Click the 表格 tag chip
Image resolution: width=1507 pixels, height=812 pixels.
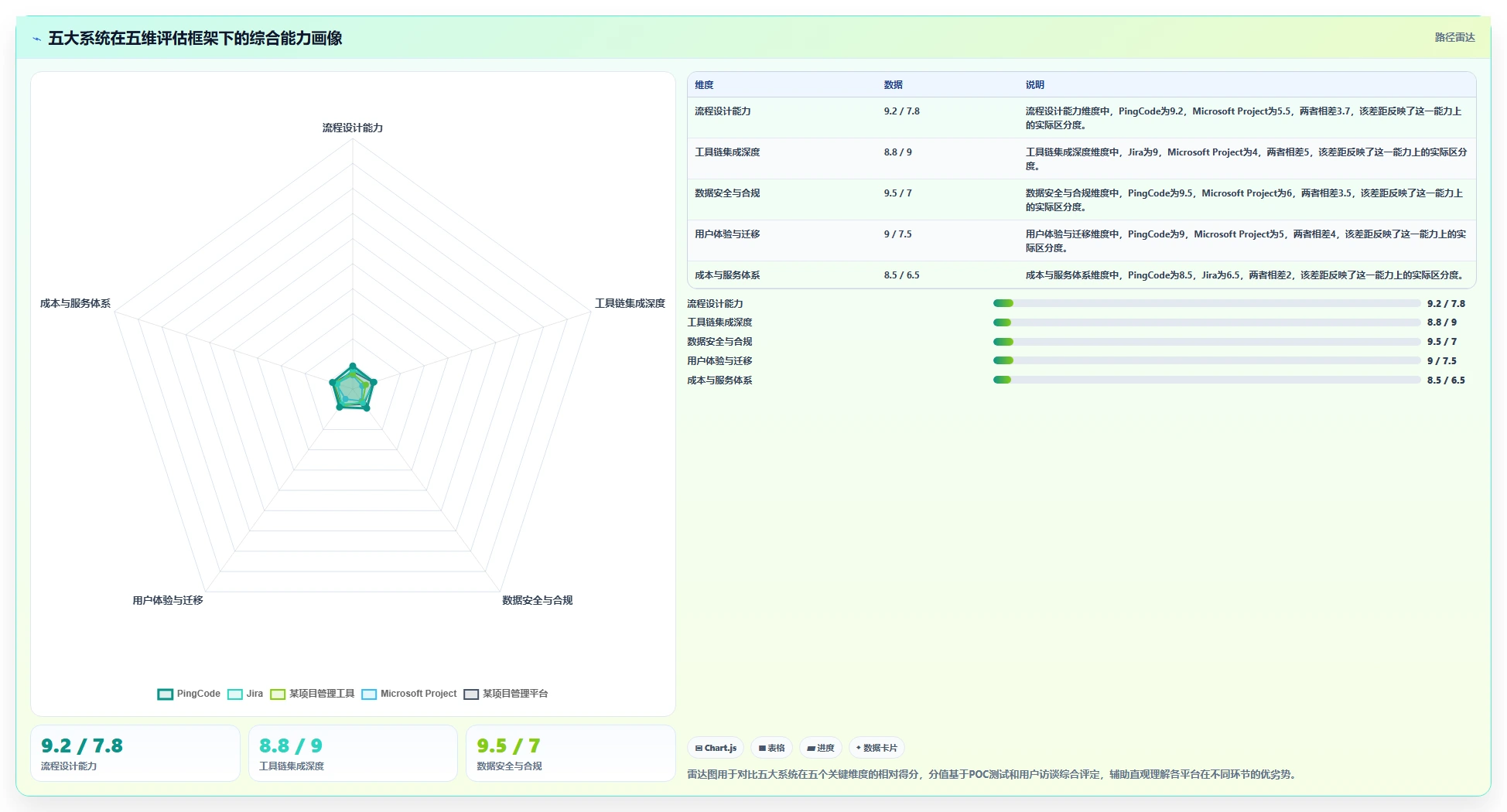[x=771, y=748]
